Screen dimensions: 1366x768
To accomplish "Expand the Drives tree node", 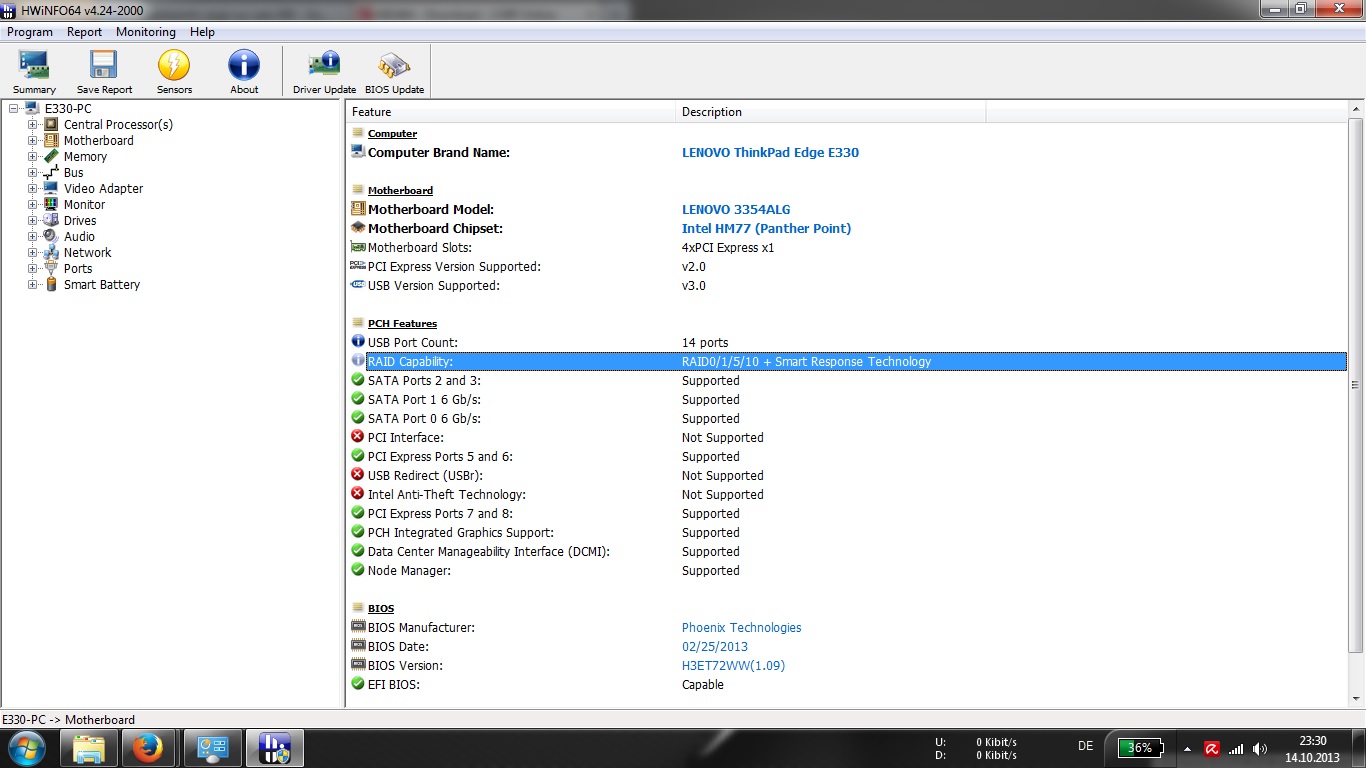I will pyautogui.click(x=33, y=220).
